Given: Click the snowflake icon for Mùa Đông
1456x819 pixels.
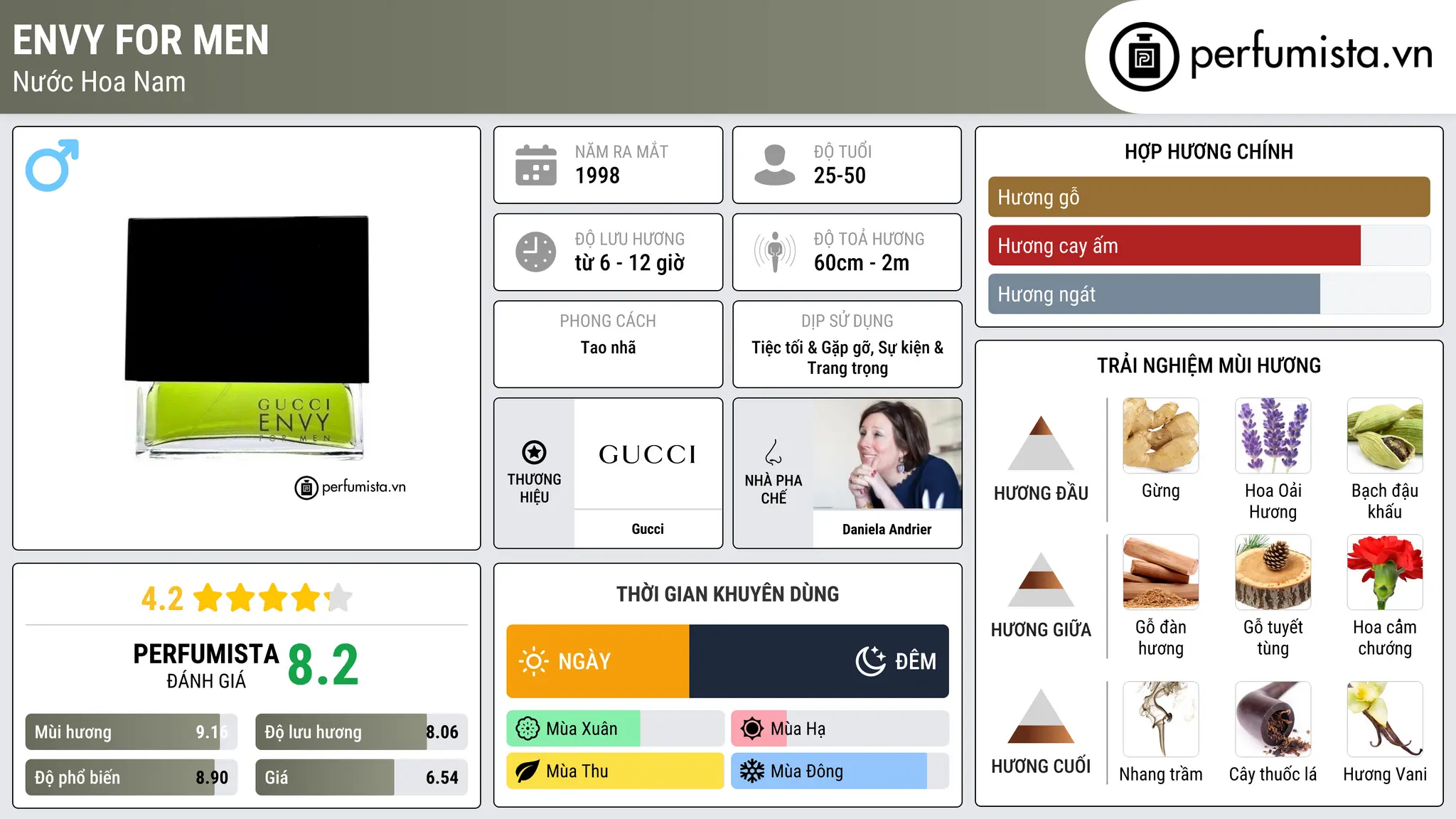Looking at the screenshot, I should click(752, 771).
